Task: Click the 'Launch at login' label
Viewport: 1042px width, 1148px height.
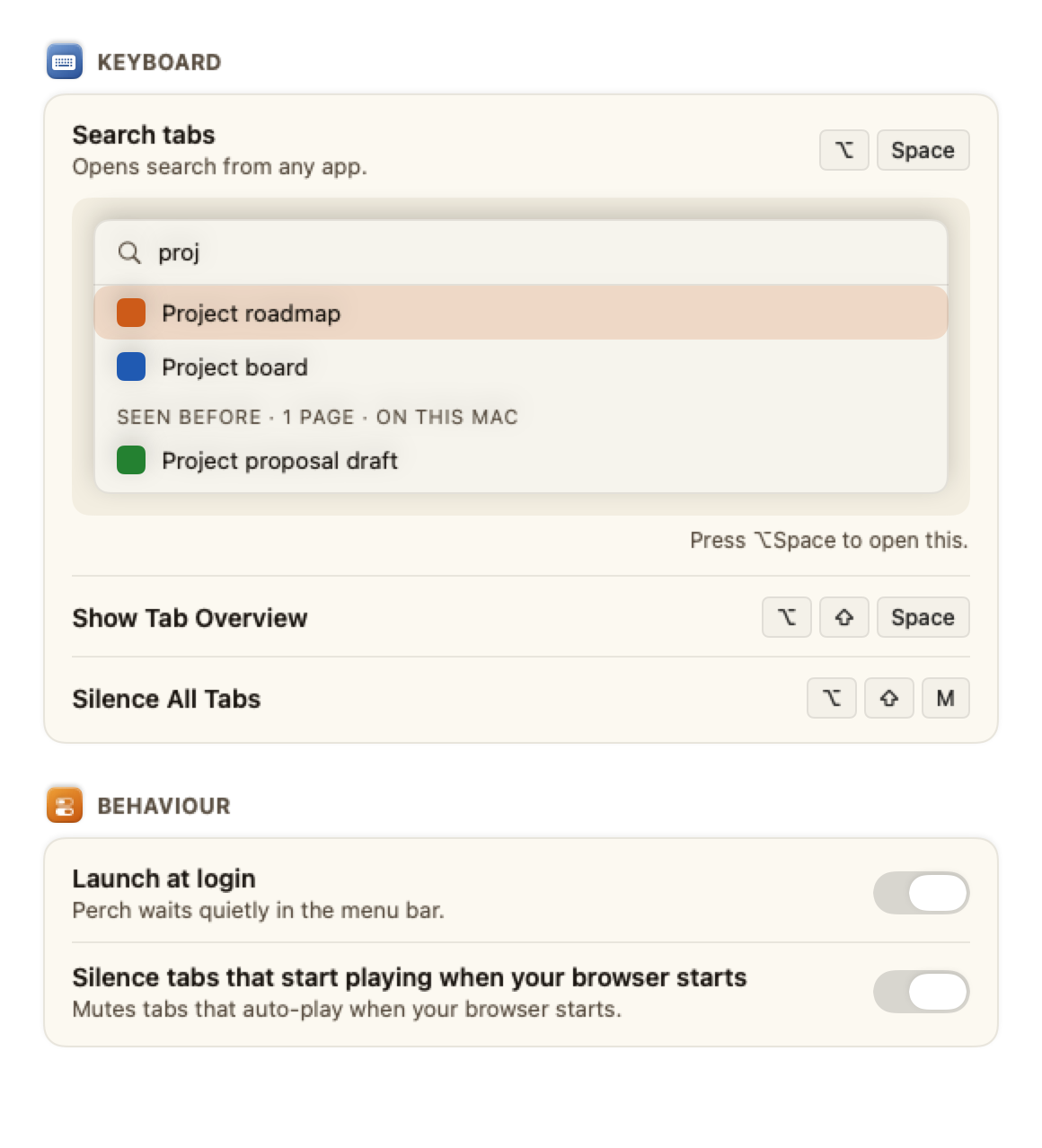Action: [164, 879]
